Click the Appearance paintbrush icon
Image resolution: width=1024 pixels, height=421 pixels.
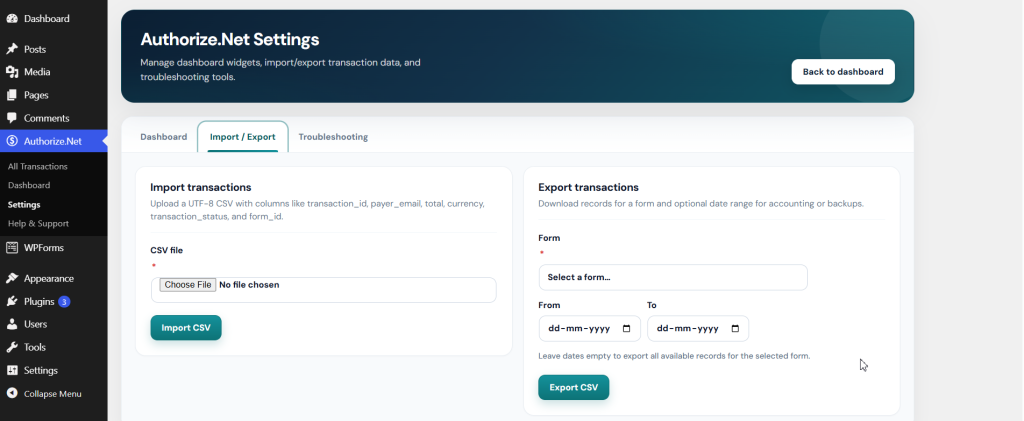coord(12,278)
